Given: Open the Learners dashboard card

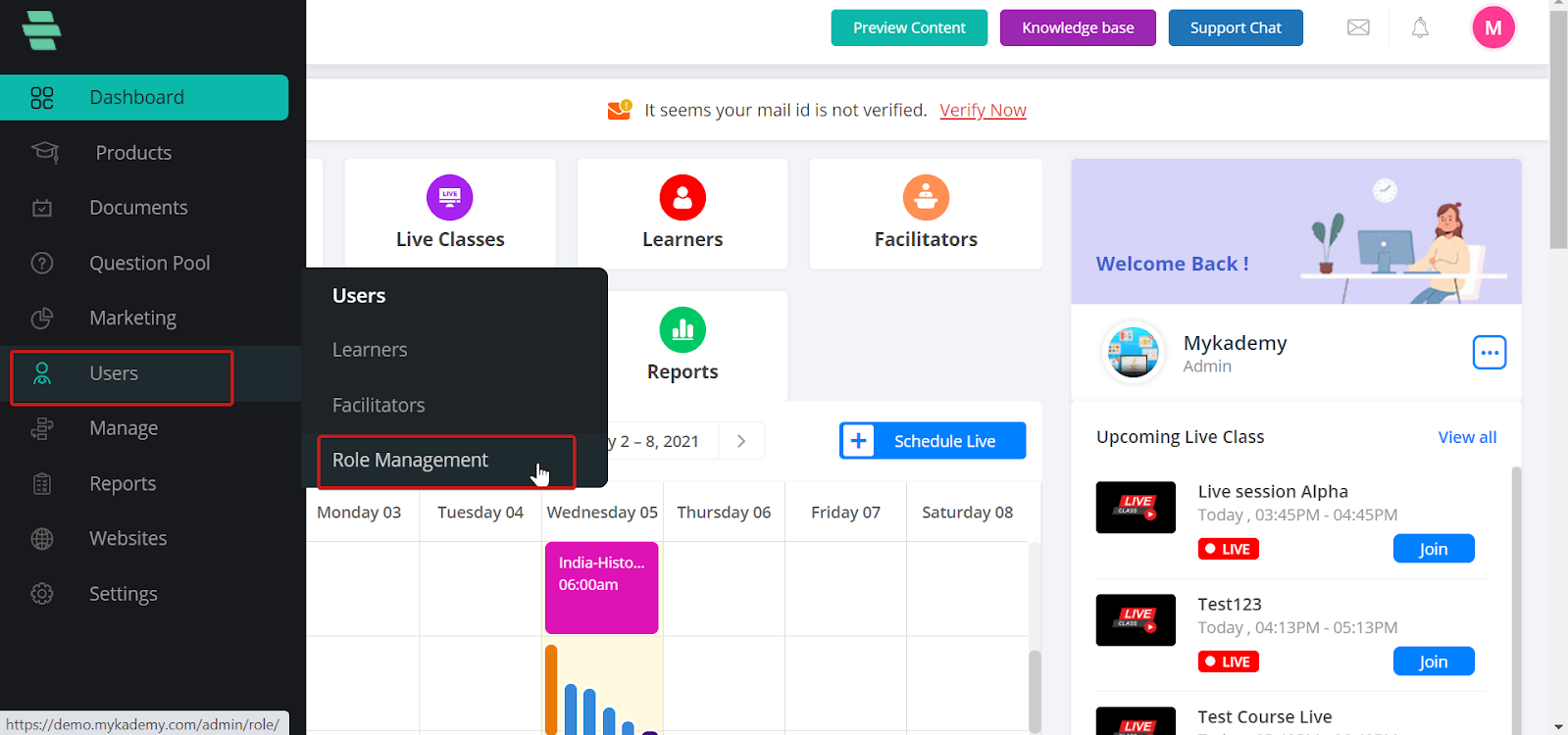Looking at the screenshot, I should (683, 214).
